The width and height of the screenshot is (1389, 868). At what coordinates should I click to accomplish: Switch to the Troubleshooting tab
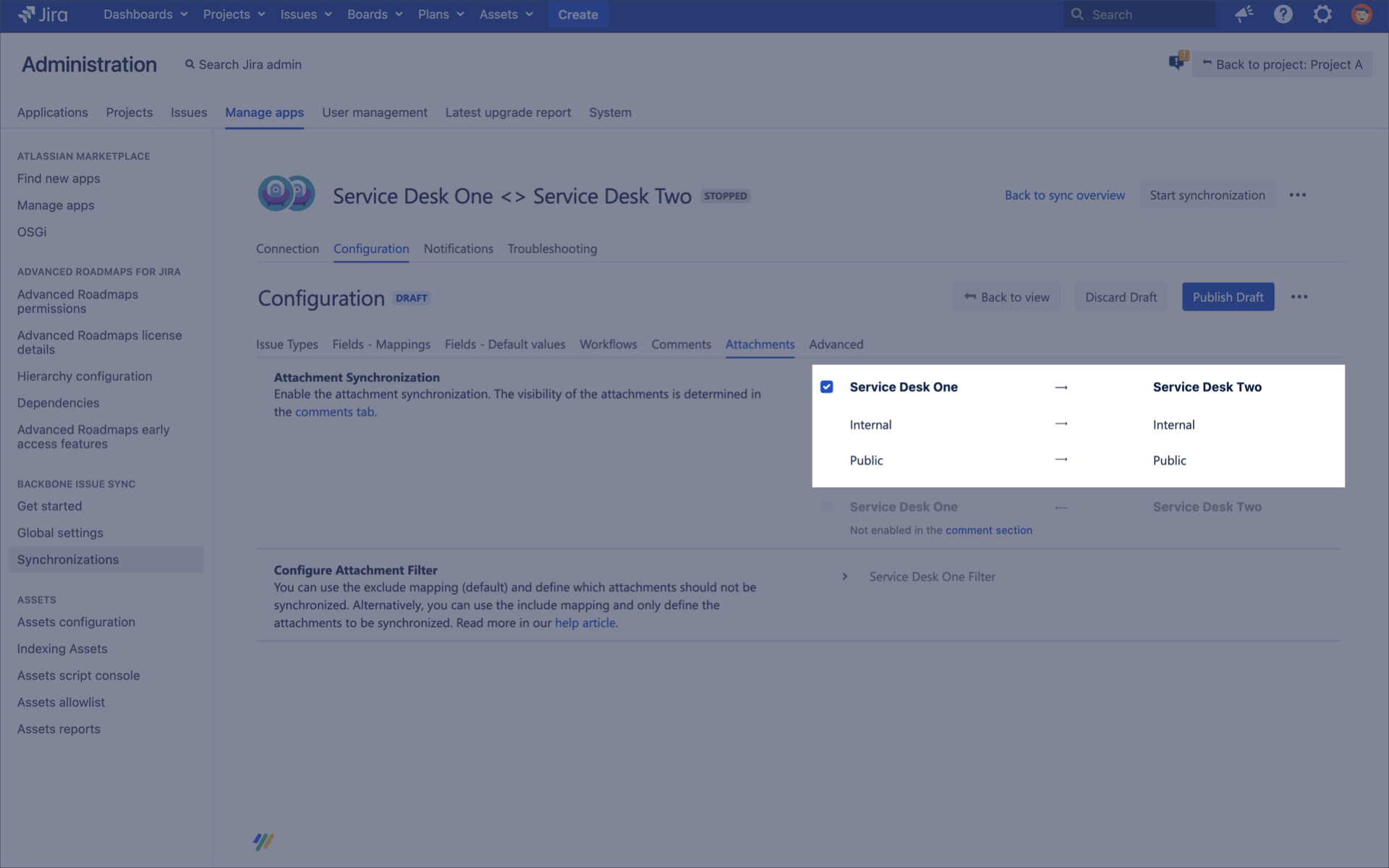pos(552,249)
